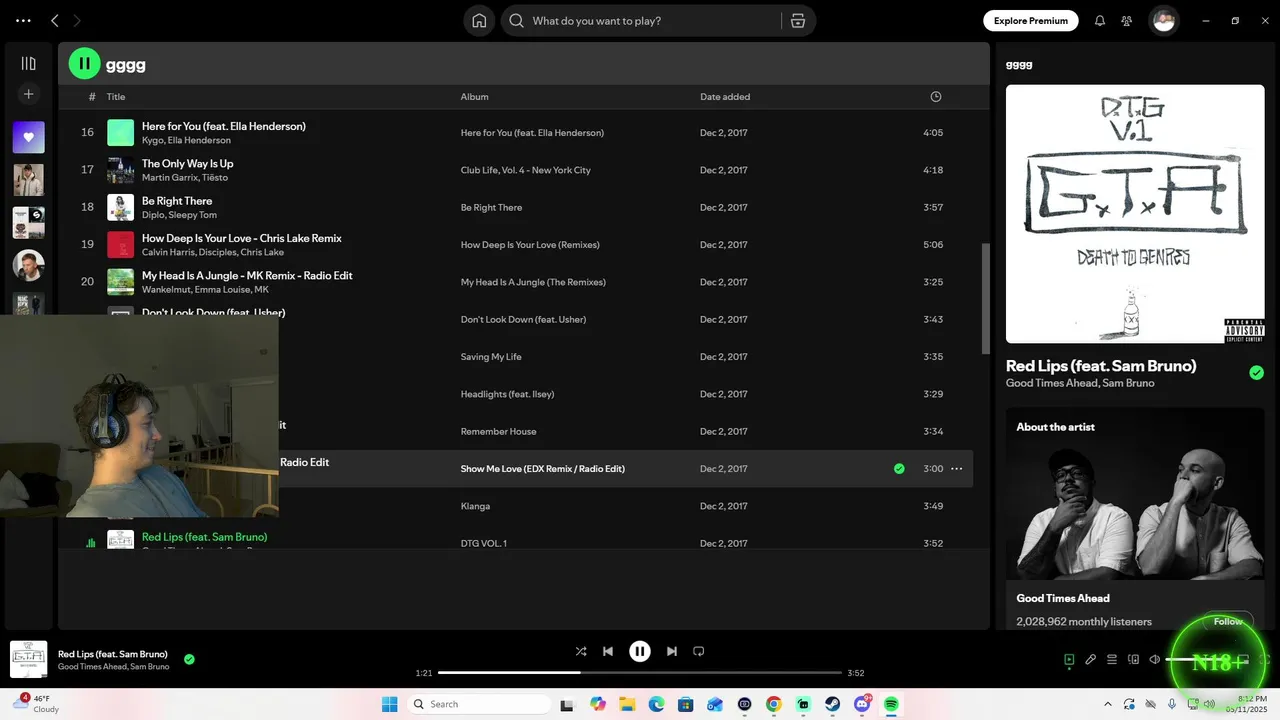The image size is (1280, 720).
Task: Sort by Date added column header
Action: [x=725, y=97]
